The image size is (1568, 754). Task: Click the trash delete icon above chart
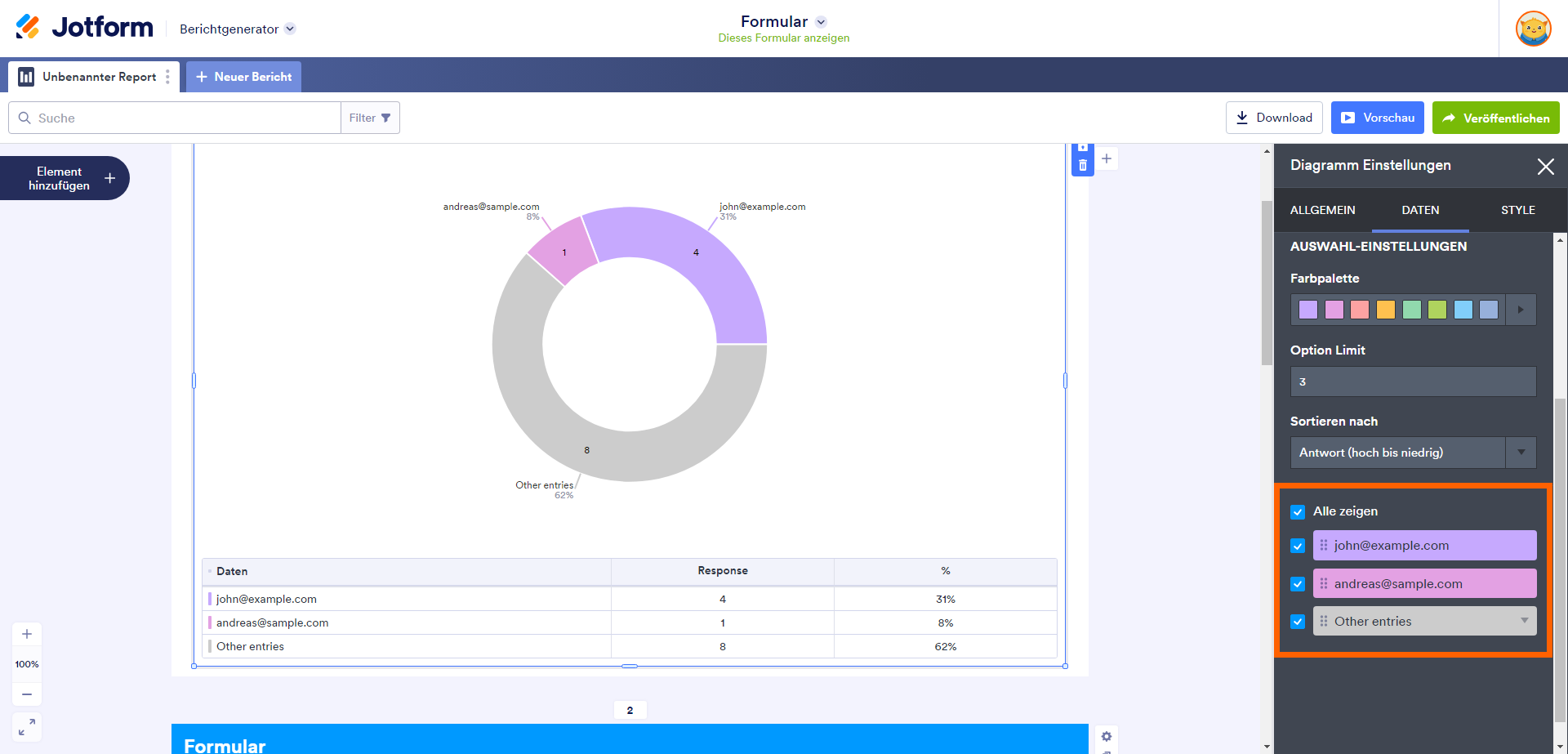(1082, 165)
